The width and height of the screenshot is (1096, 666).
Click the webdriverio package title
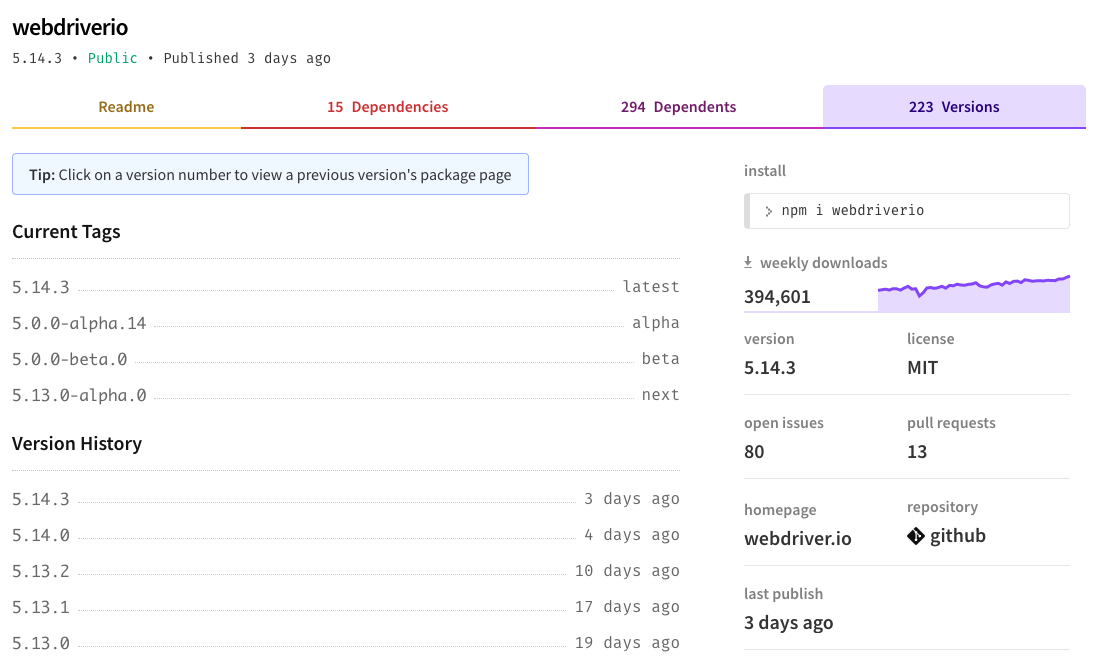pos(70,27)
